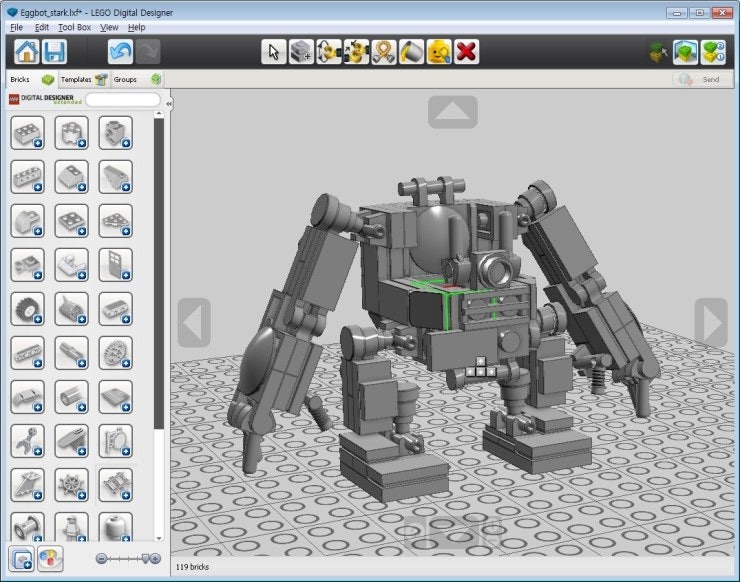
Task: Open the File menu
Action: point(17,27)
